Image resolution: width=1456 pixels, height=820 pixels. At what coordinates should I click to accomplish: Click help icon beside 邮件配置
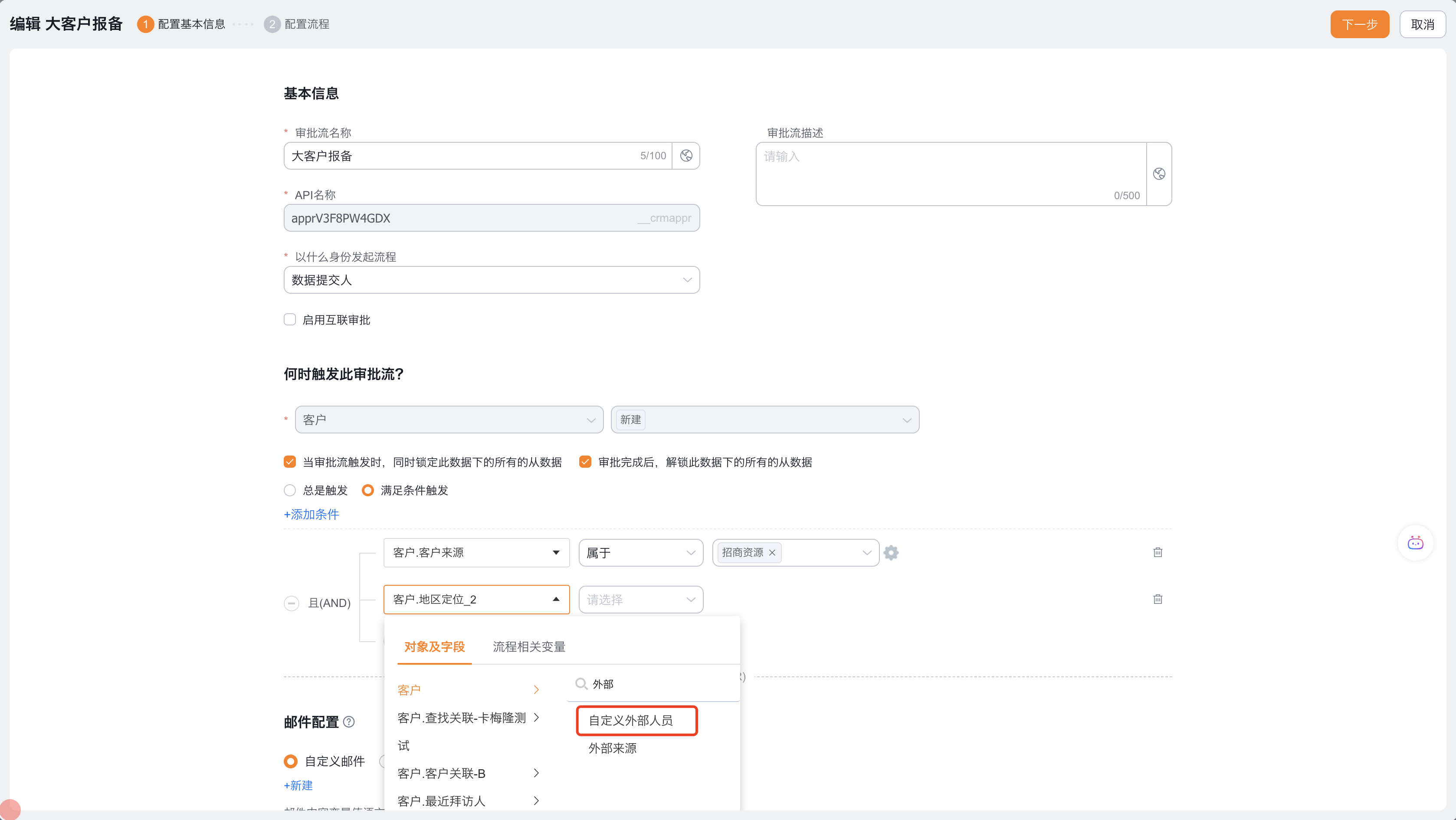349,722
